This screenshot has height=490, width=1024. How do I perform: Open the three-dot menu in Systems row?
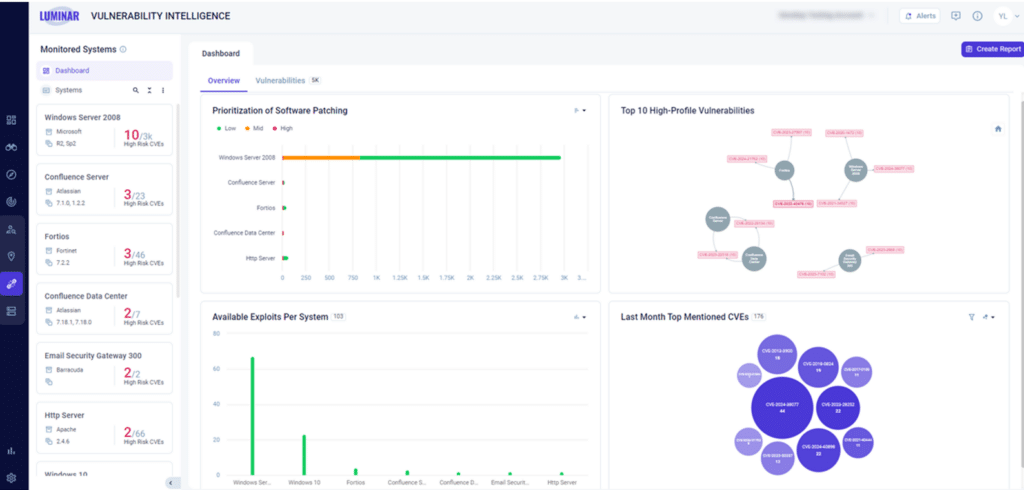pos(163,90)
